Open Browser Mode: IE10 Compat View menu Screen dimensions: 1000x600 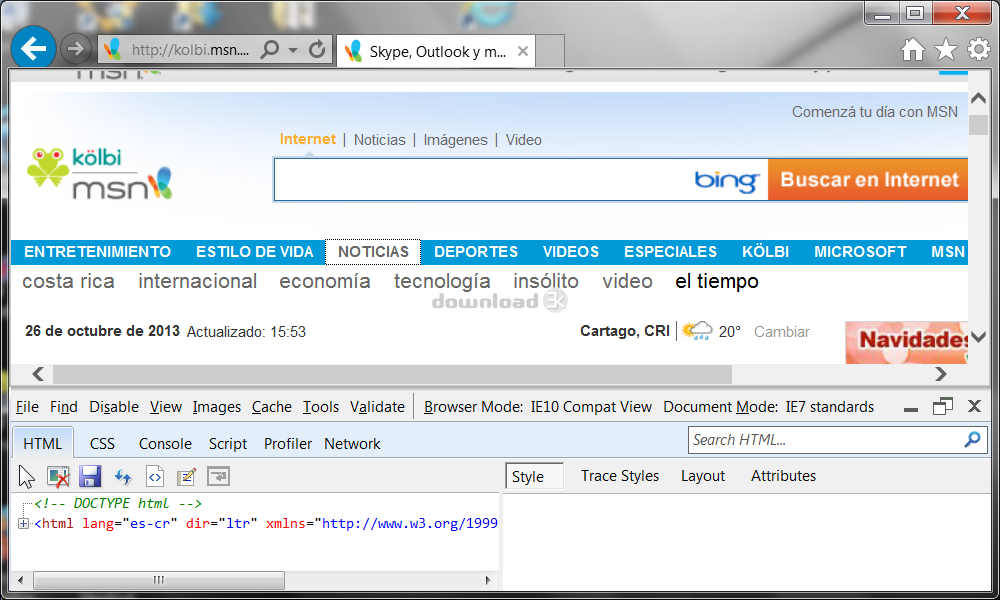[x=538, y=407]
